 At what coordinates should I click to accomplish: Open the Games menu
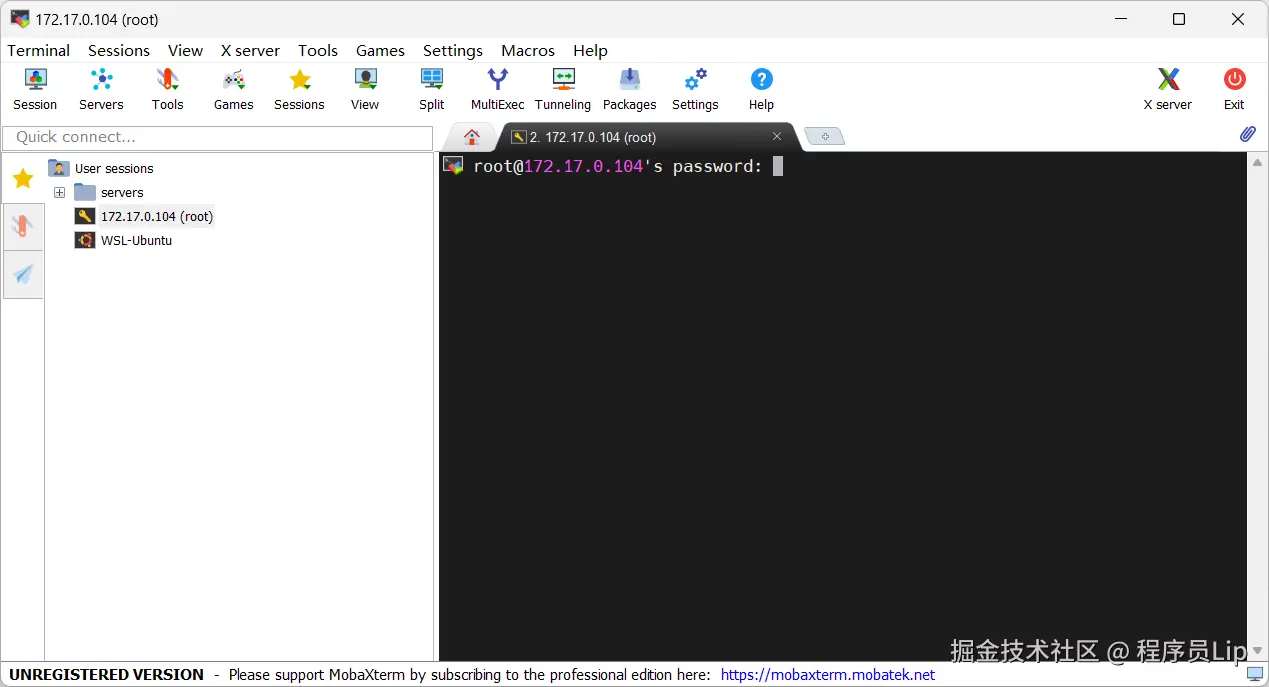point(380,50)
